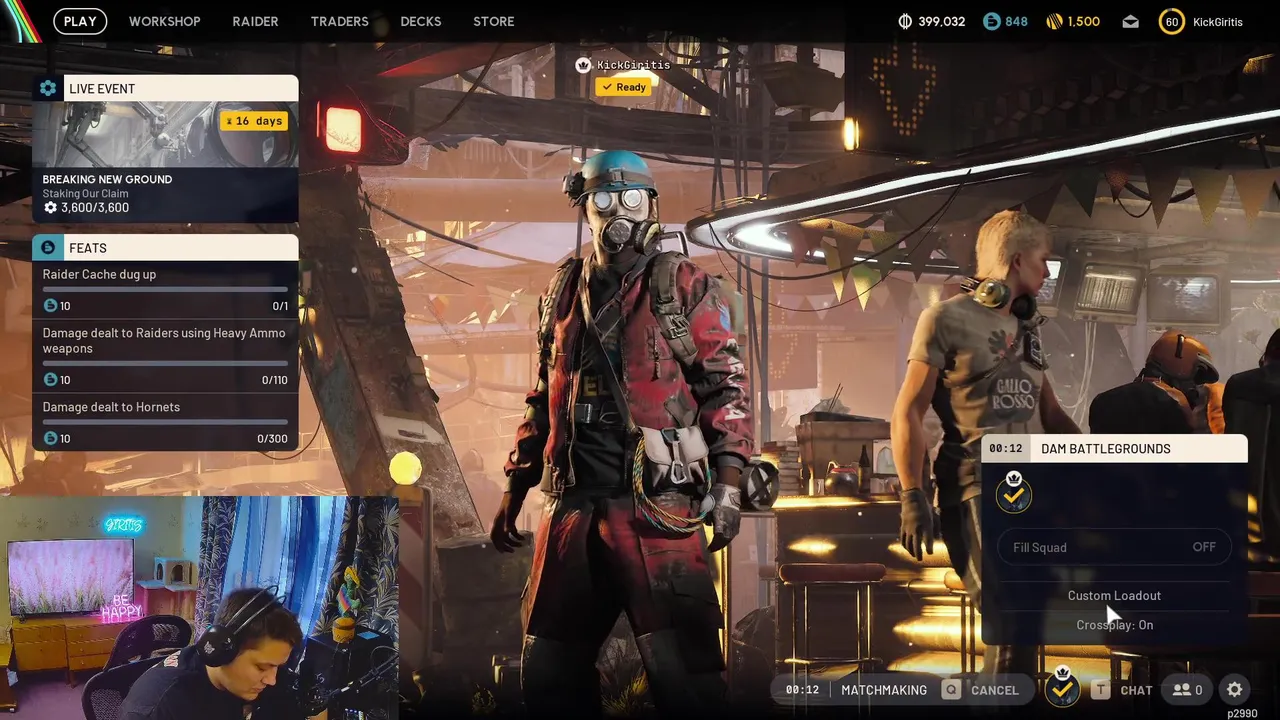Open the RAIDER tab
The image size is (1280, 720).
[x=255, y=21]
